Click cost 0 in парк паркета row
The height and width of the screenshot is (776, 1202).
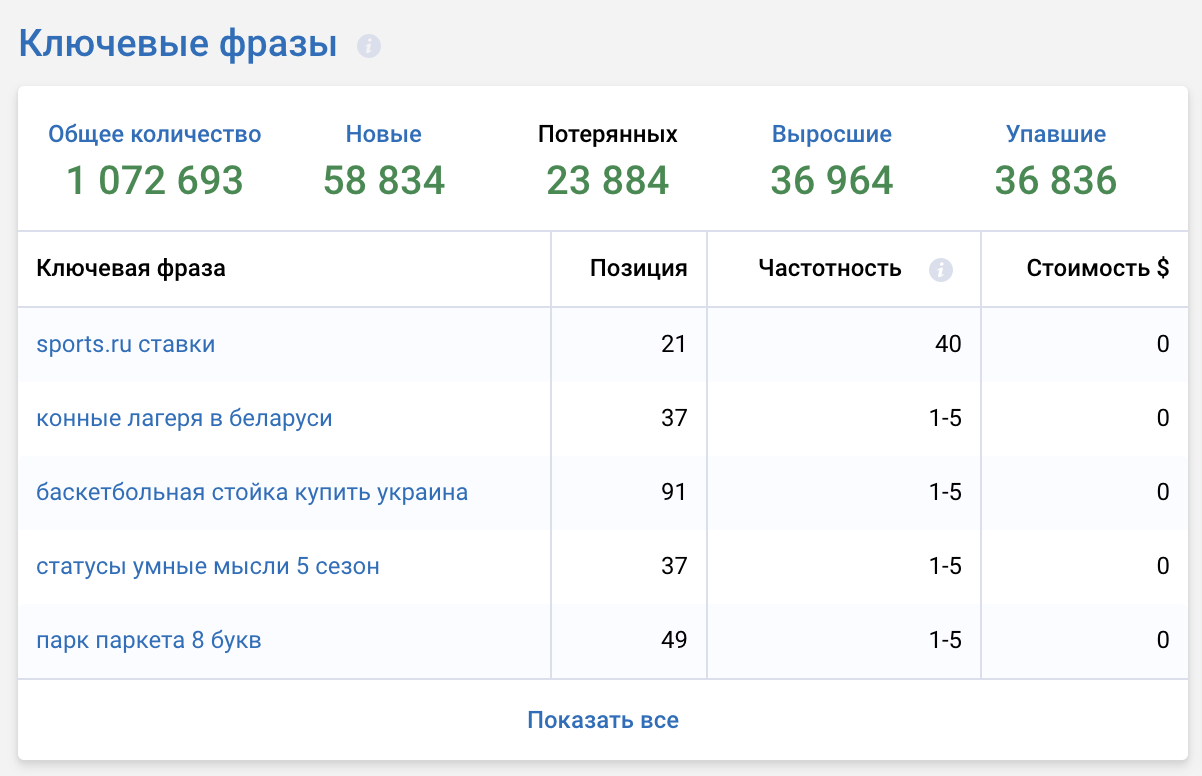1163,640
